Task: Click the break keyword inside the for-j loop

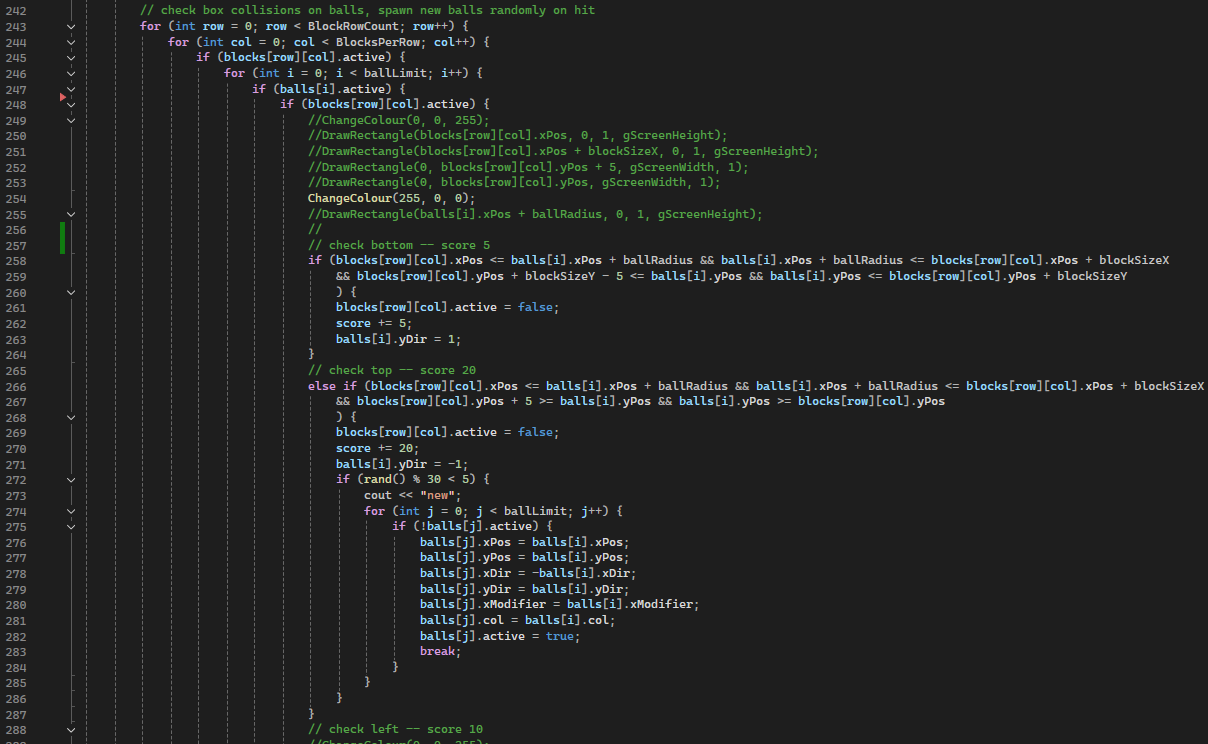Action: tap(438, 651)
